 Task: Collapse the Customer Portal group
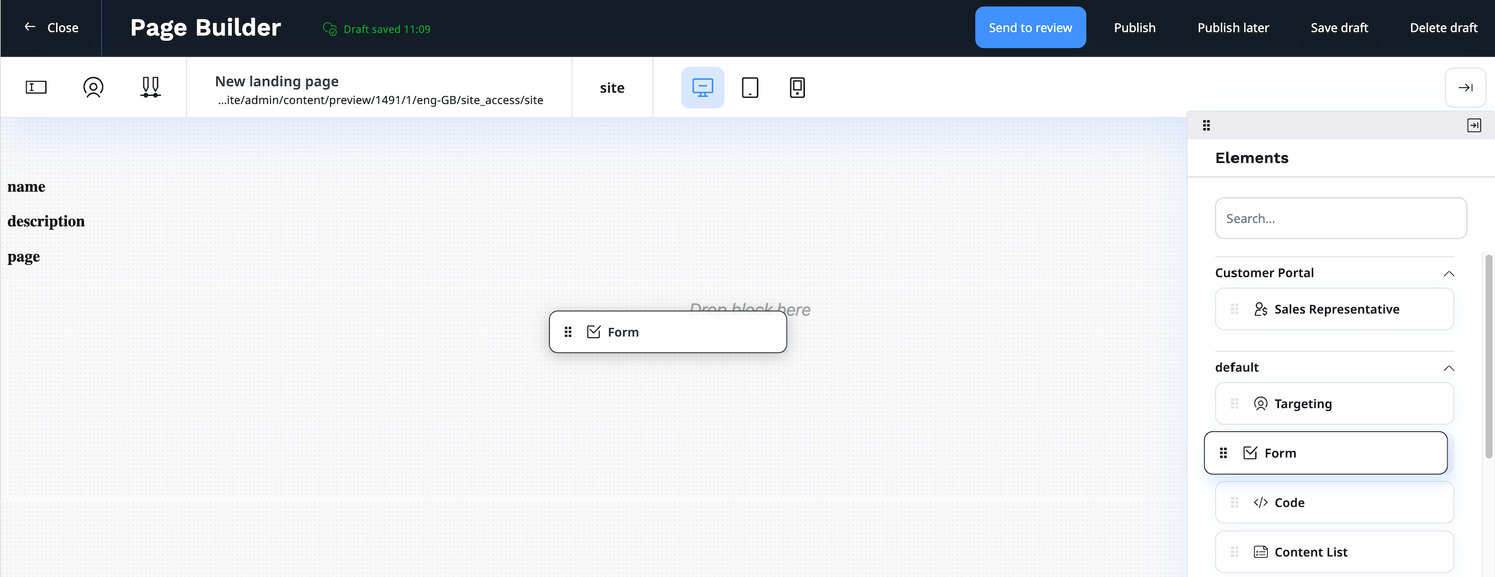tap(1448, 273)
